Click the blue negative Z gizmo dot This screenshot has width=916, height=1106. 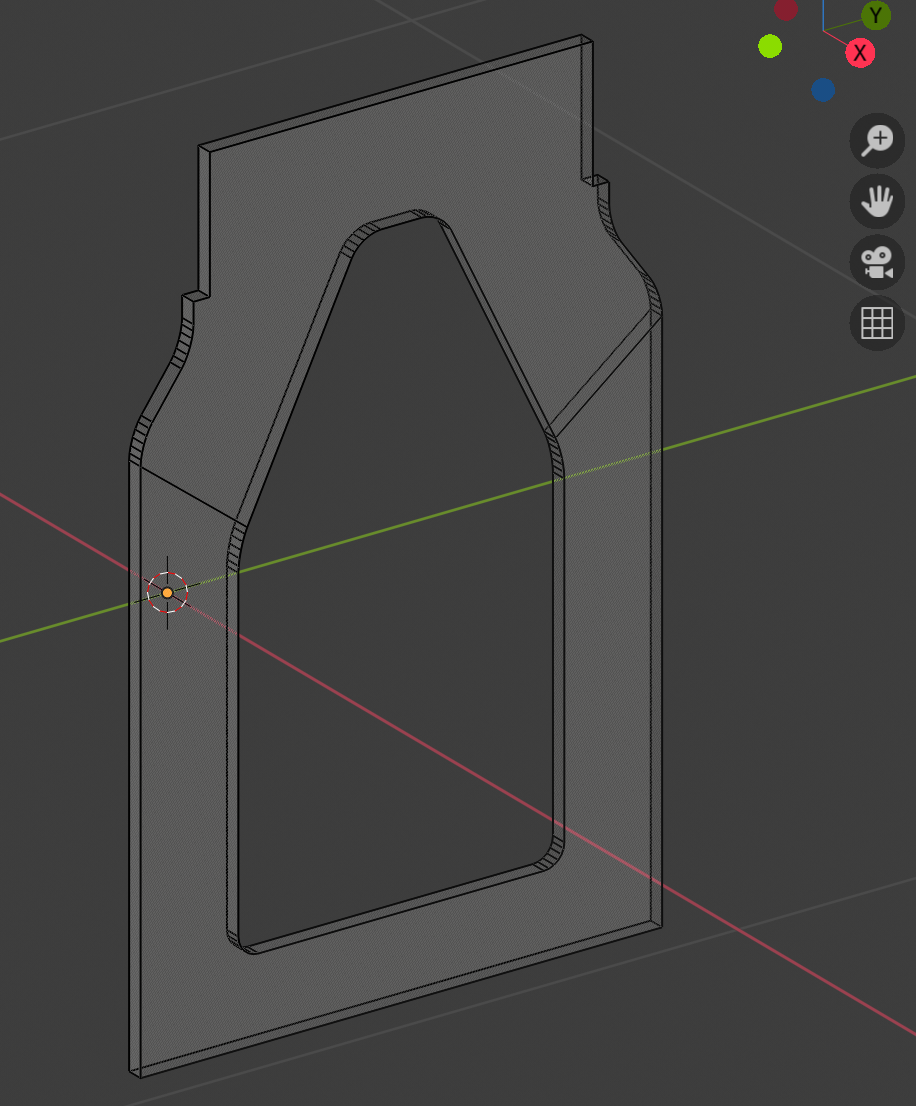[x=823, y=90]
